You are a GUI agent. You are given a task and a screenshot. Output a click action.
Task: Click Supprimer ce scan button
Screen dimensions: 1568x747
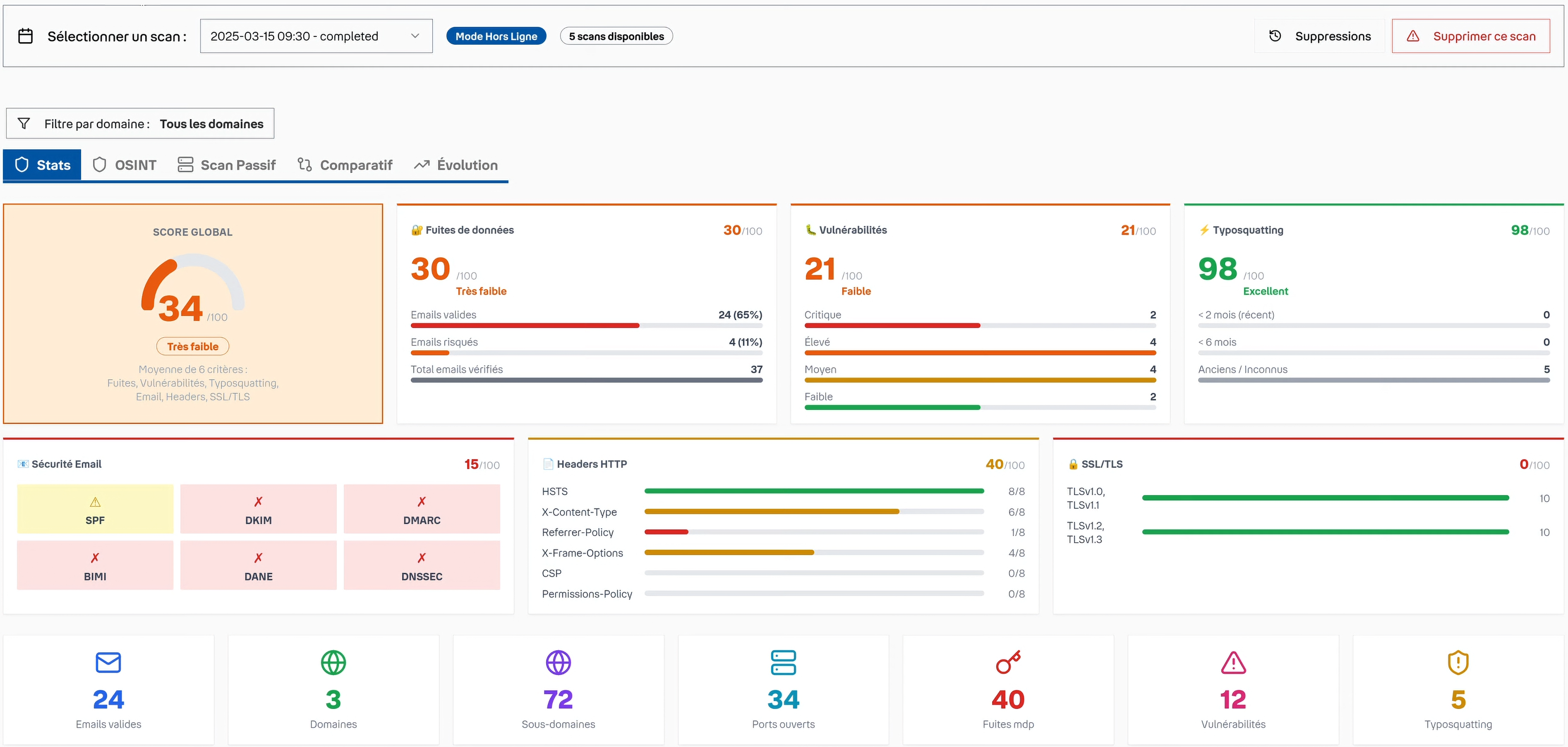pos(1471,36)
